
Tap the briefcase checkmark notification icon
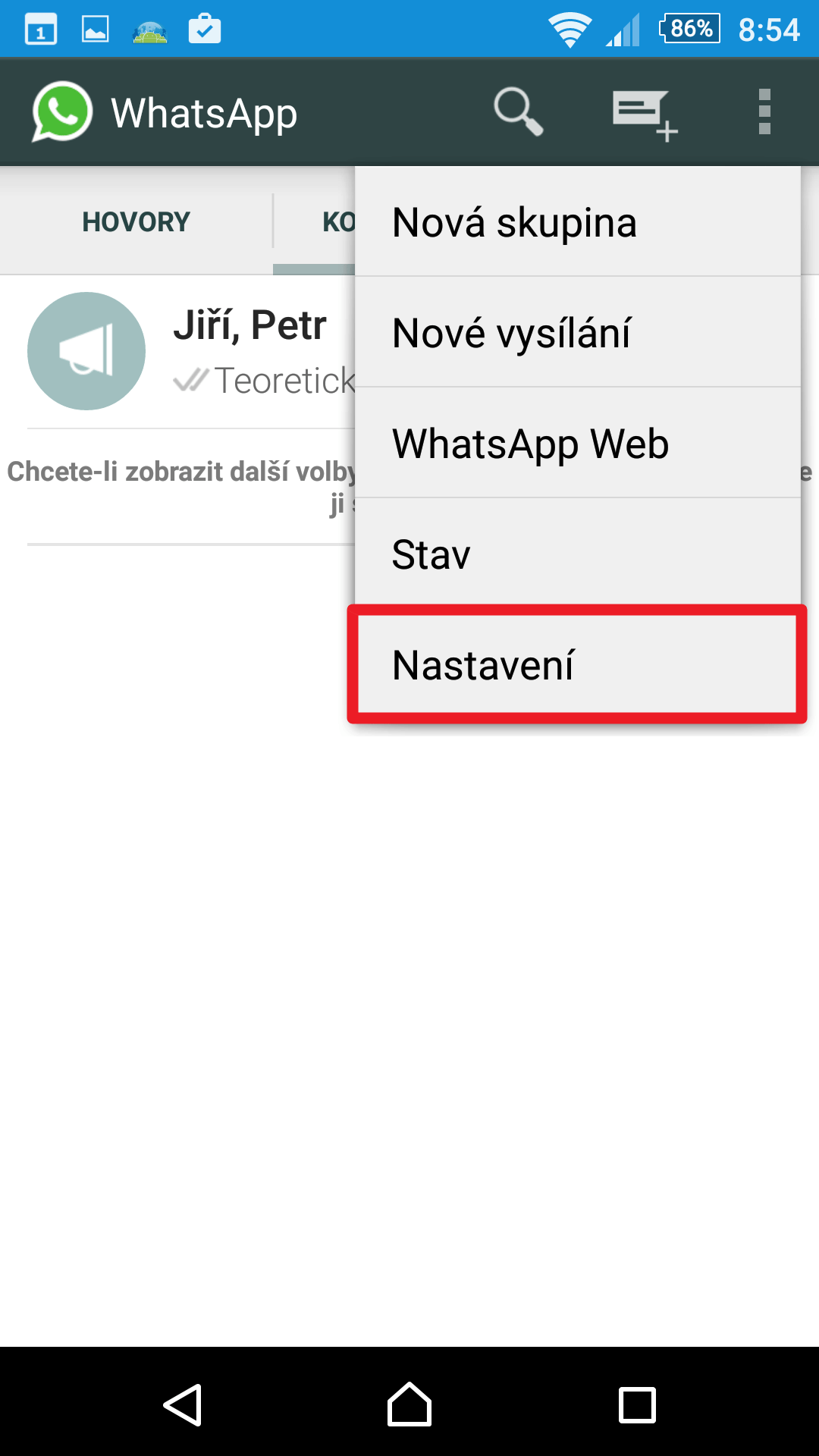[205, 29]
